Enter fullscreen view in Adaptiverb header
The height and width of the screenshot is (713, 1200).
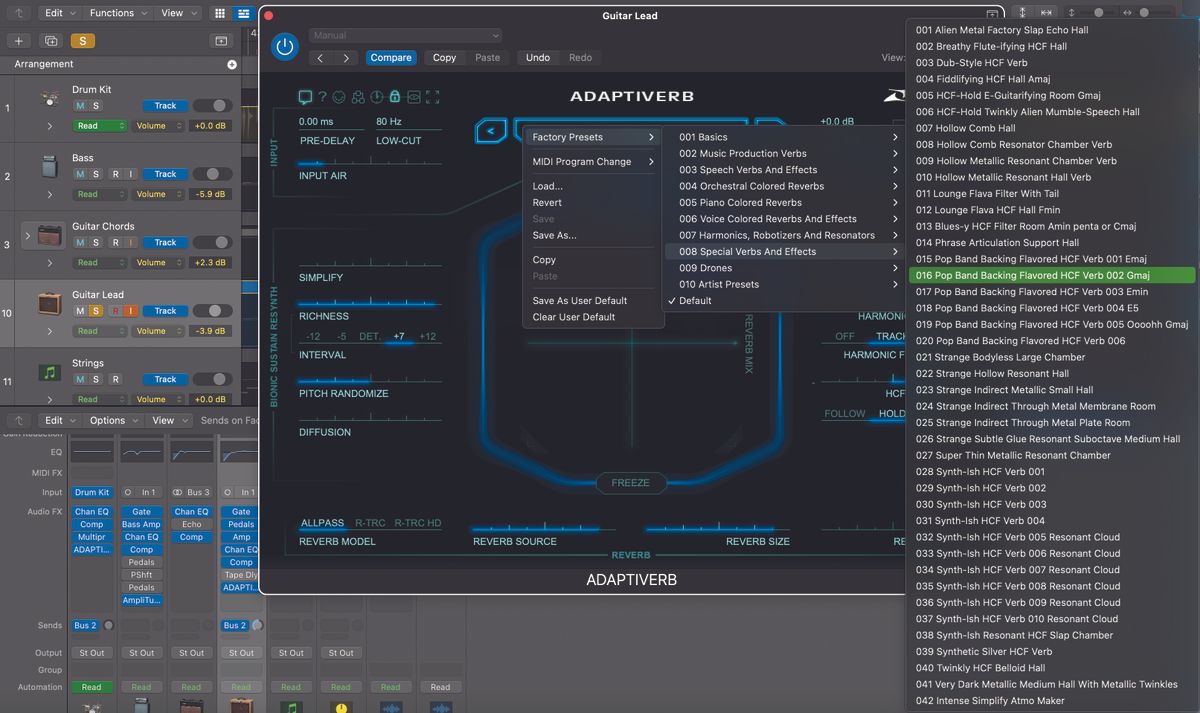(x=434, y=96)
